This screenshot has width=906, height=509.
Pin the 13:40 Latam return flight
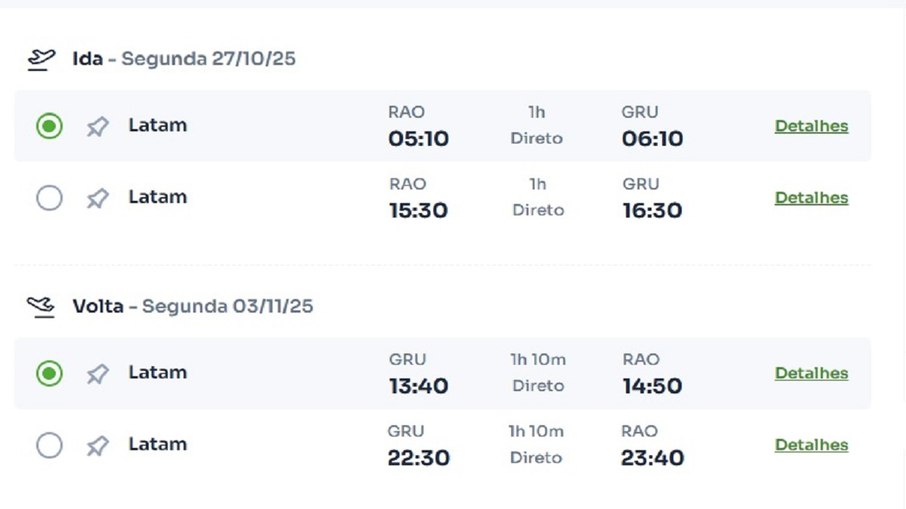pos(98,374)
